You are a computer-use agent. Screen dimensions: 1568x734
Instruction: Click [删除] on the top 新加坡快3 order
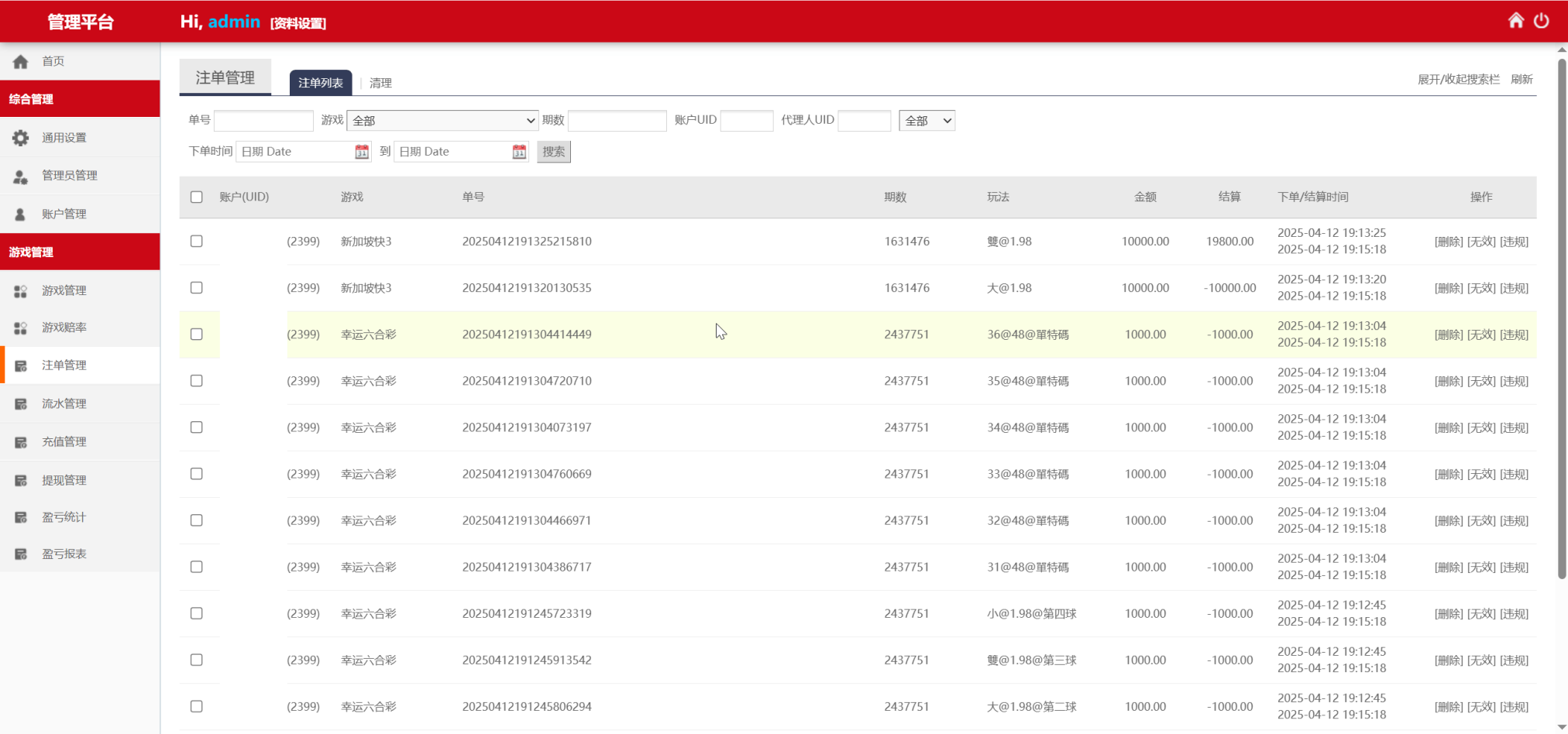pos(1447,241)
